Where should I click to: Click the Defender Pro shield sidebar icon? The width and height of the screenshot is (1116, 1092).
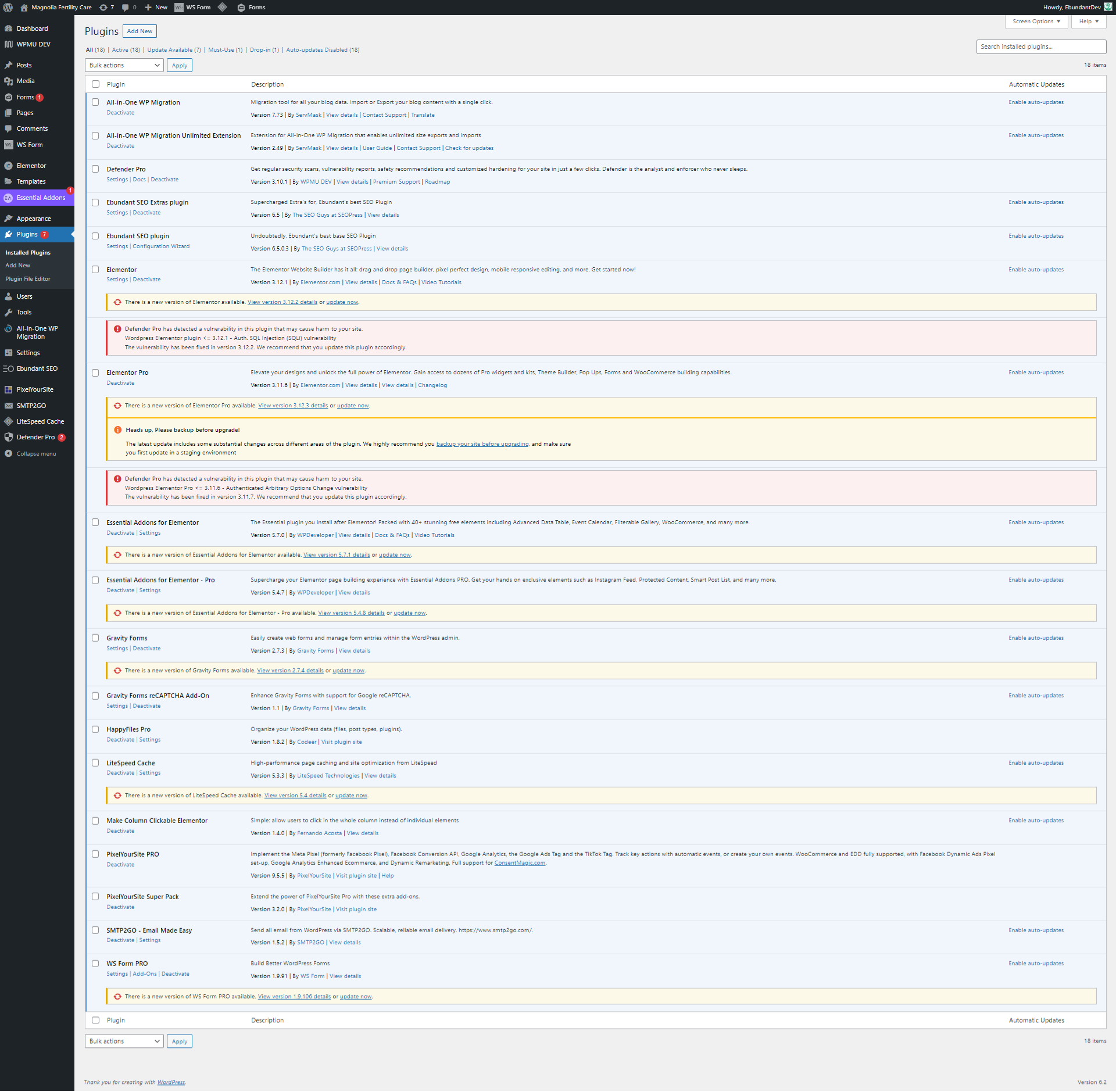pyautogui.click(x=8, y=437)
